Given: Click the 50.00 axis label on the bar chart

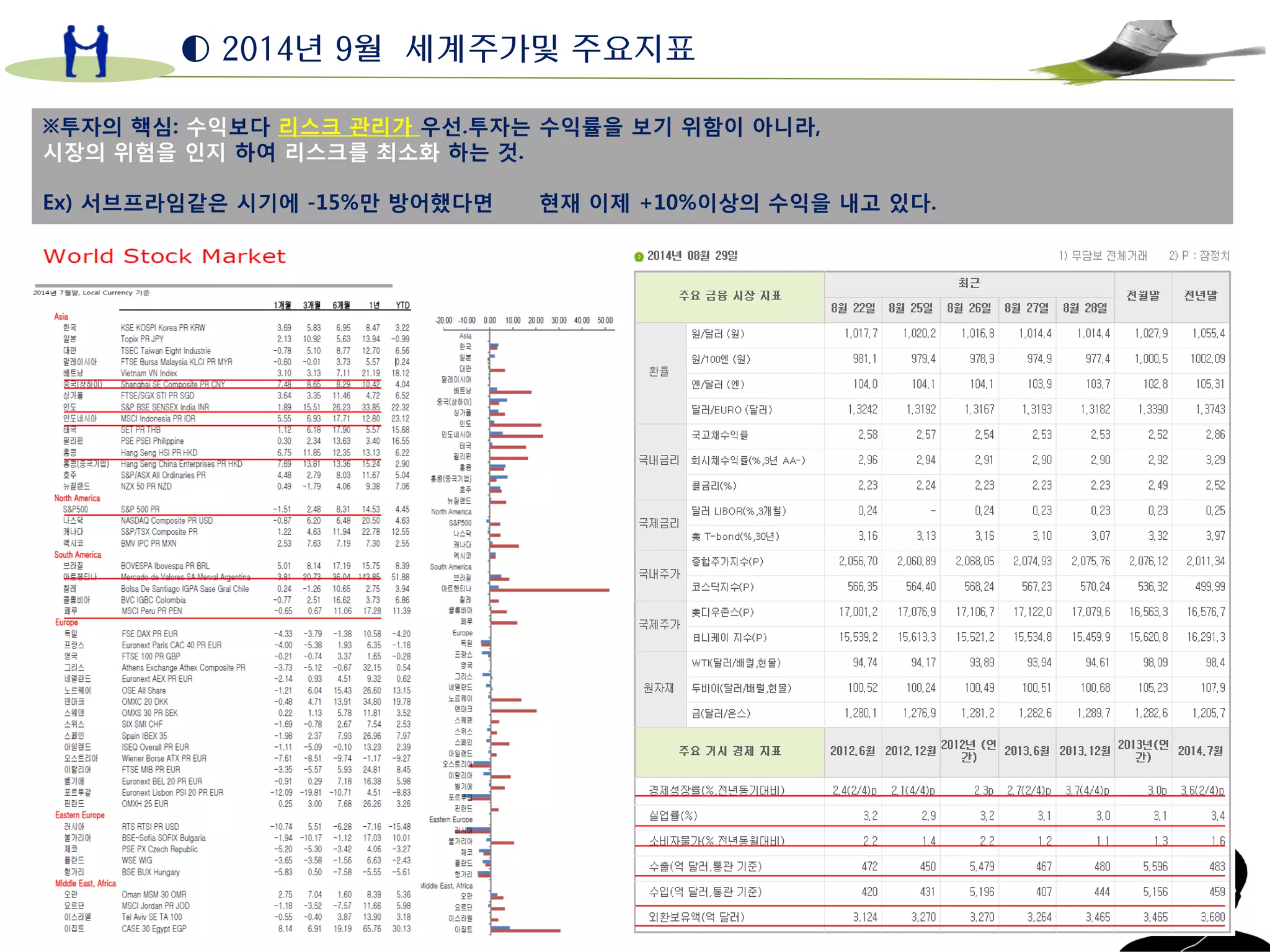Looking at the screenshot, I should click(x=605, y=320).
